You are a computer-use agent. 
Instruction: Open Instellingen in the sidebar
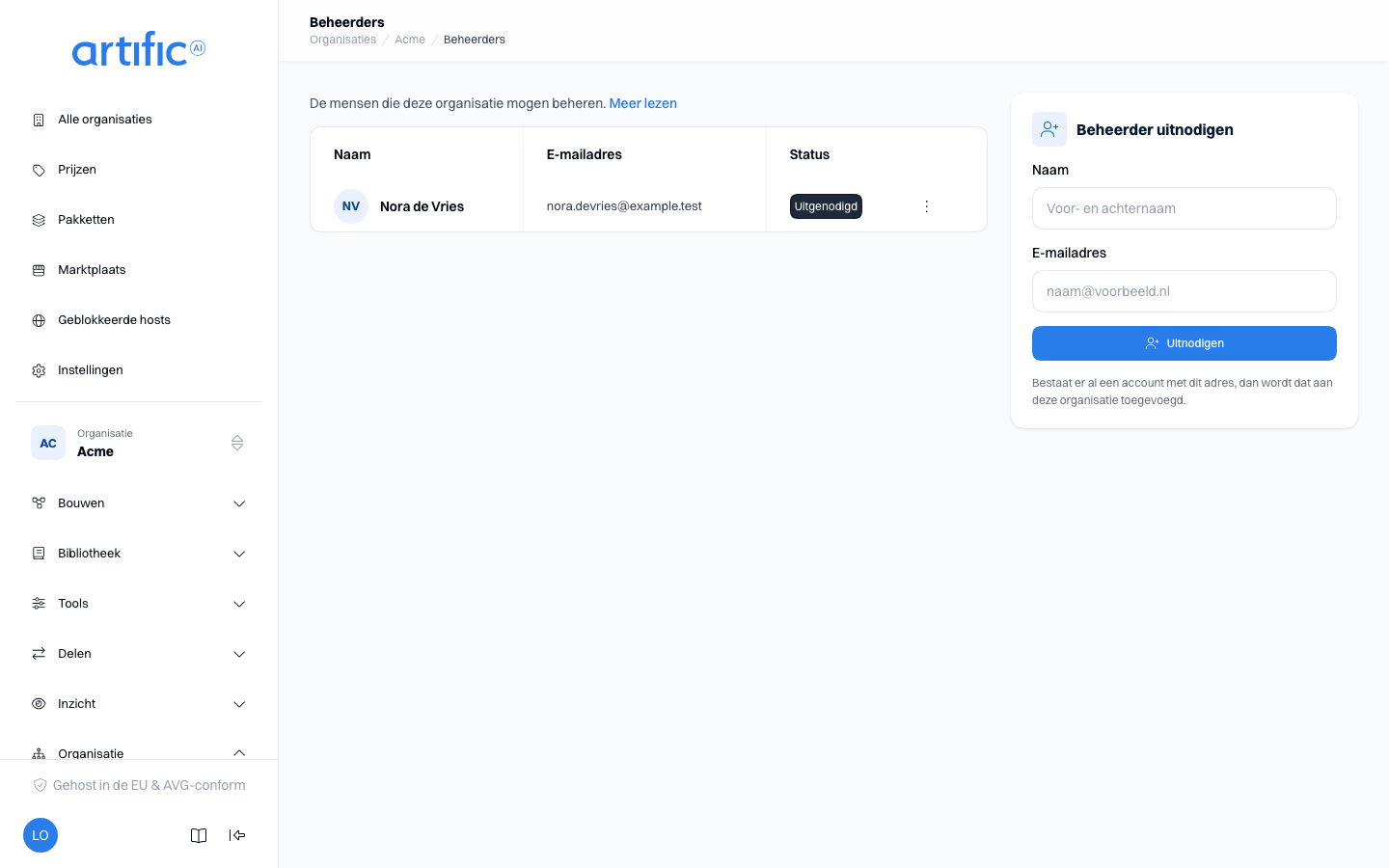click(139, 370)
